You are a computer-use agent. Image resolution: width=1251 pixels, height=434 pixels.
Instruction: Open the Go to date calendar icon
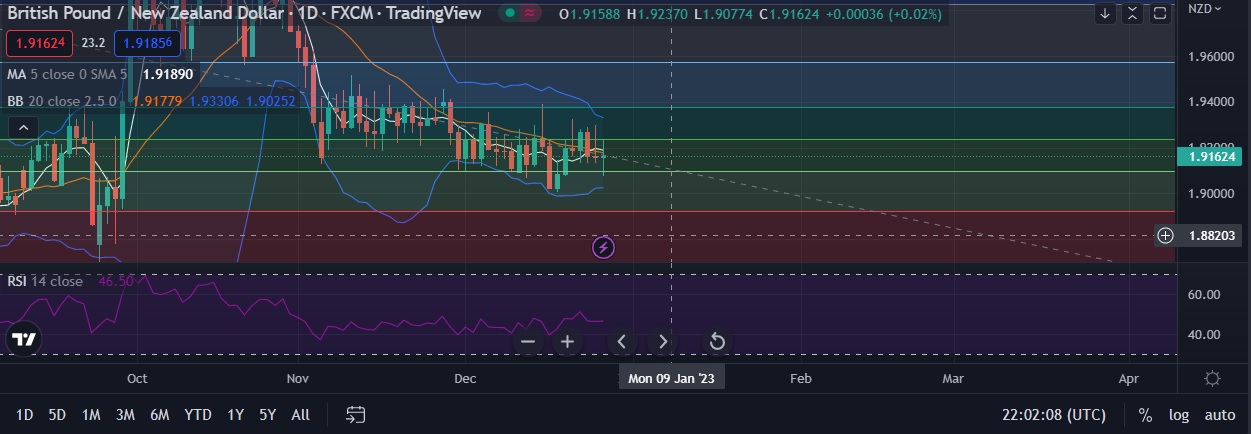pos(356,414)
